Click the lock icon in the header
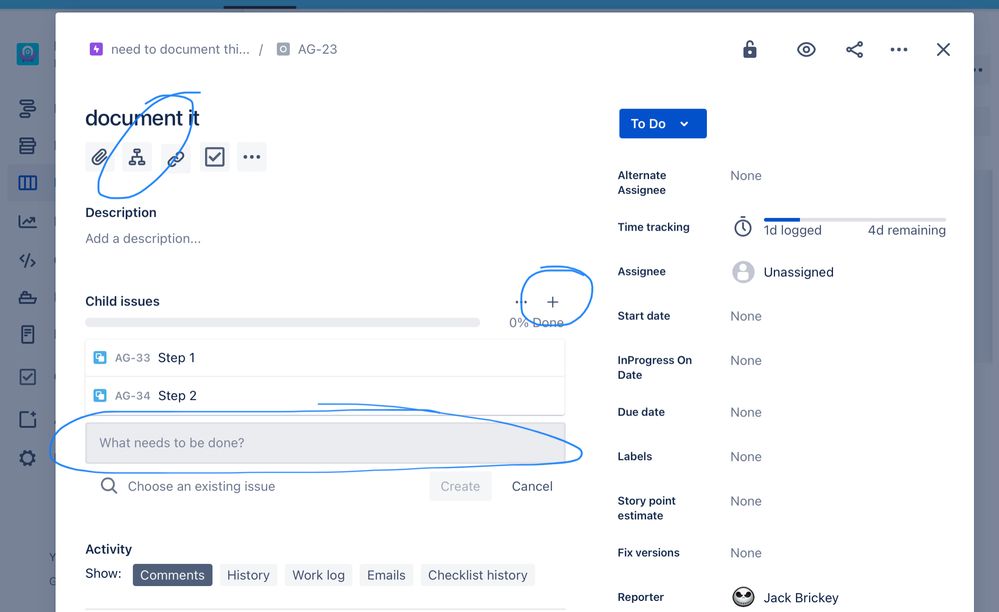The width and height of the screenshot is (999, 612). coord(750,49)
